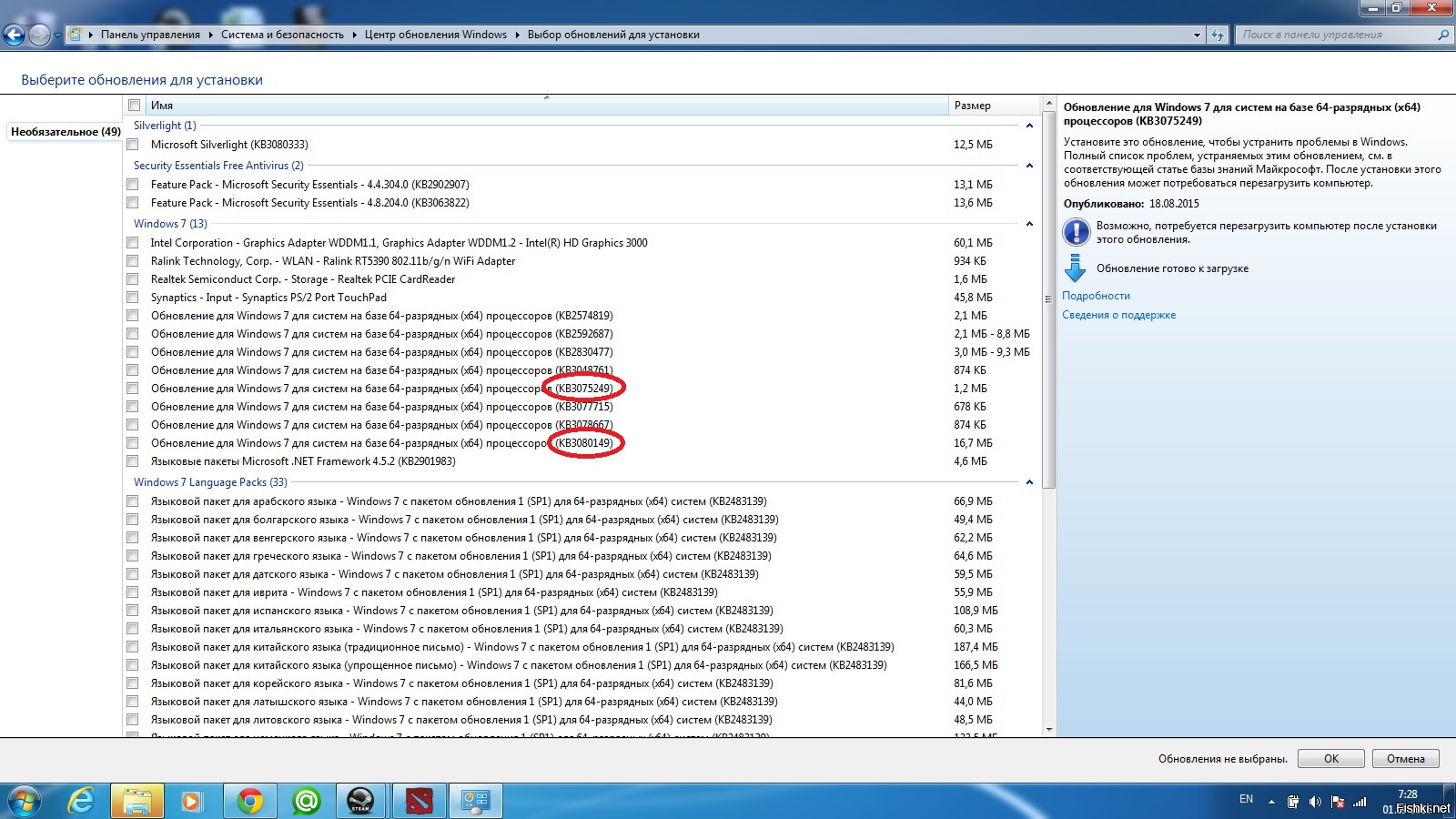Image resolution: width=1456 pixels, height=819 pixels.
Task: Click the blue exclamation restart notice icon
Action: coord(1076,232)
